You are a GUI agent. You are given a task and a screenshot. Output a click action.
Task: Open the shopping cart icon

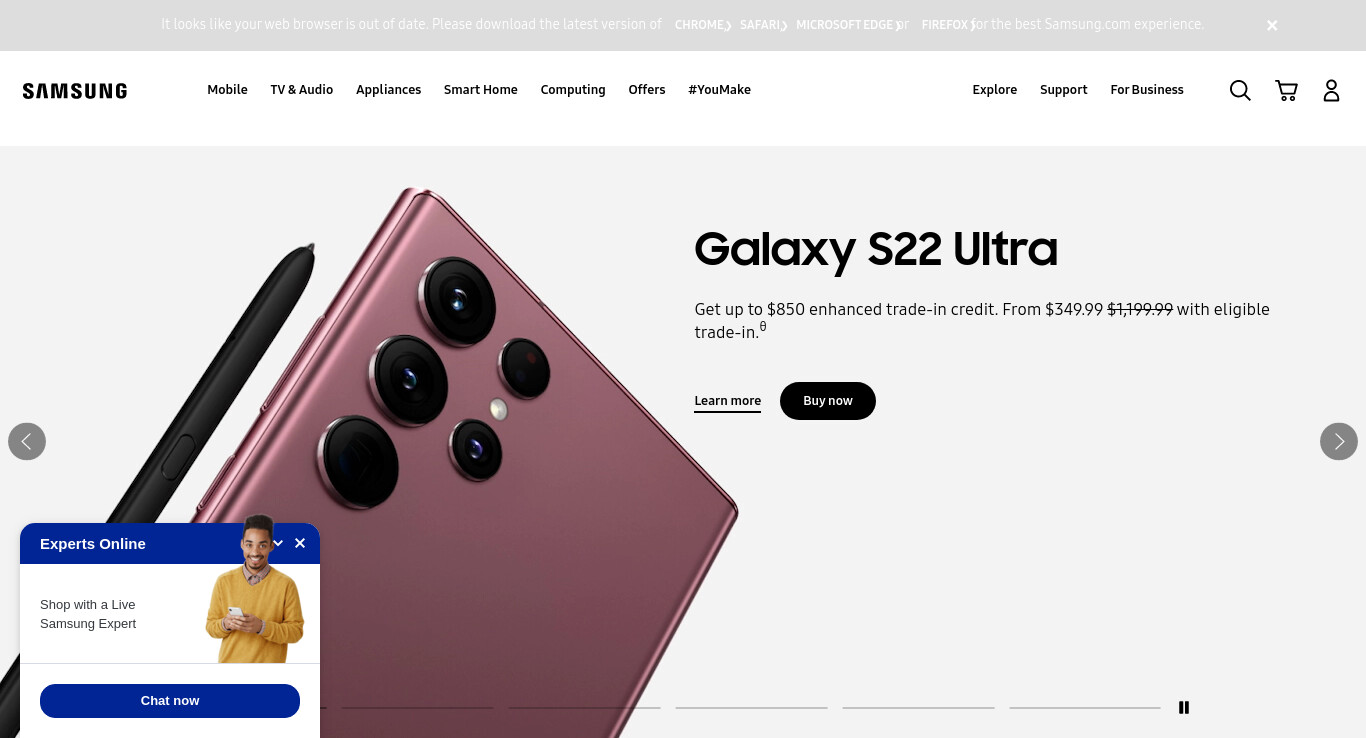tap(1286, 90)
